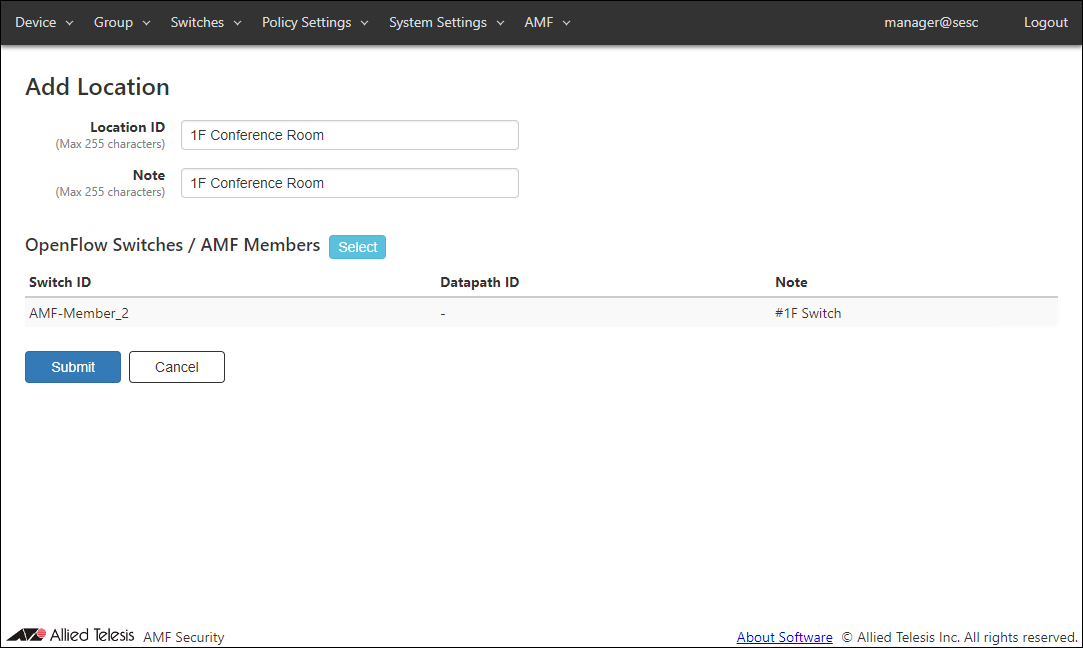Click the manager@sesc account name
The height and width of the screenshot is (648, 1083).
(x=931, y=22)
